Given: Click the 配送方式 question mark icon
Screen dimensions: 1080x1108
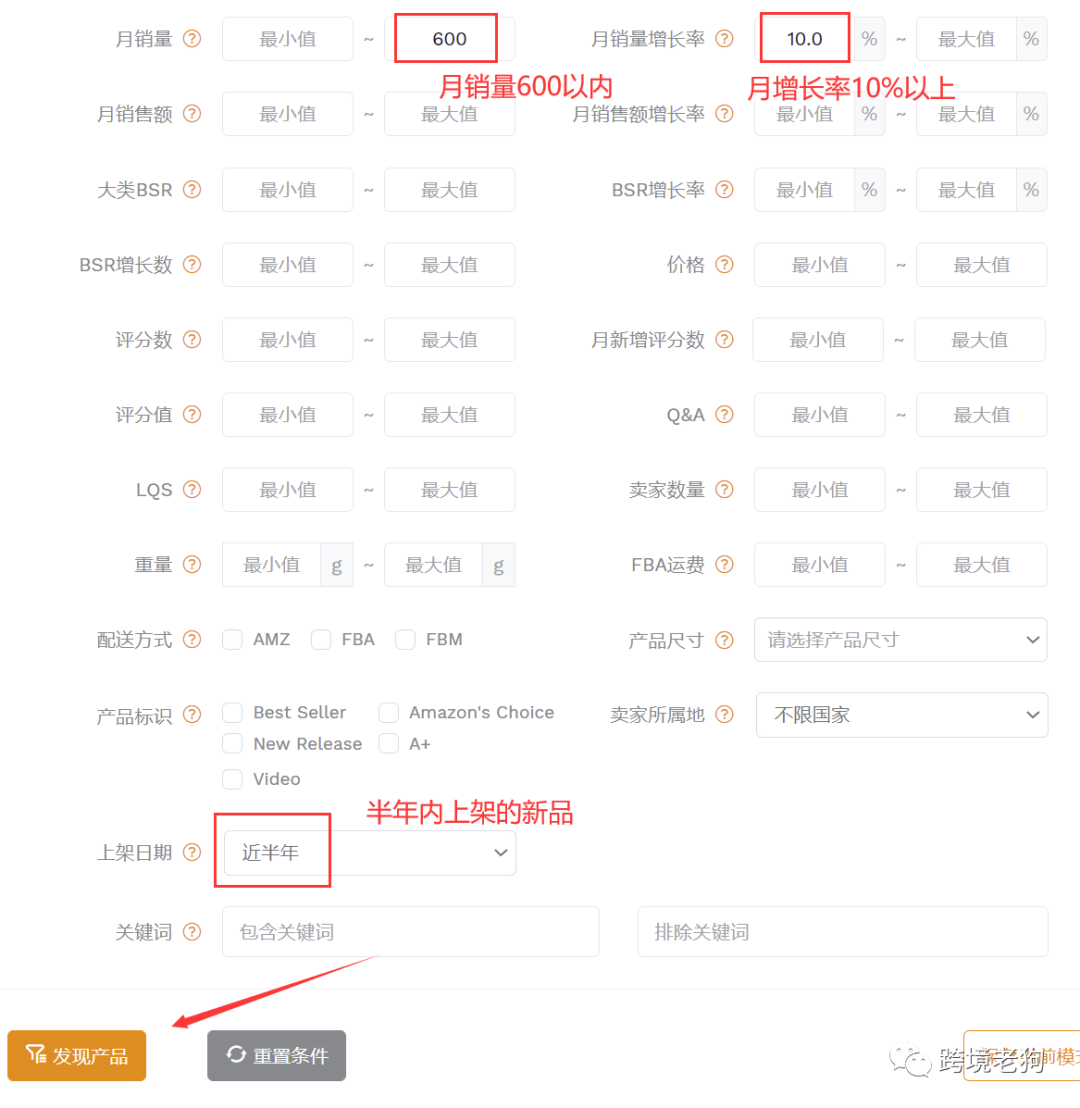Looking at the screenshot, I should [x=194, y=639].
